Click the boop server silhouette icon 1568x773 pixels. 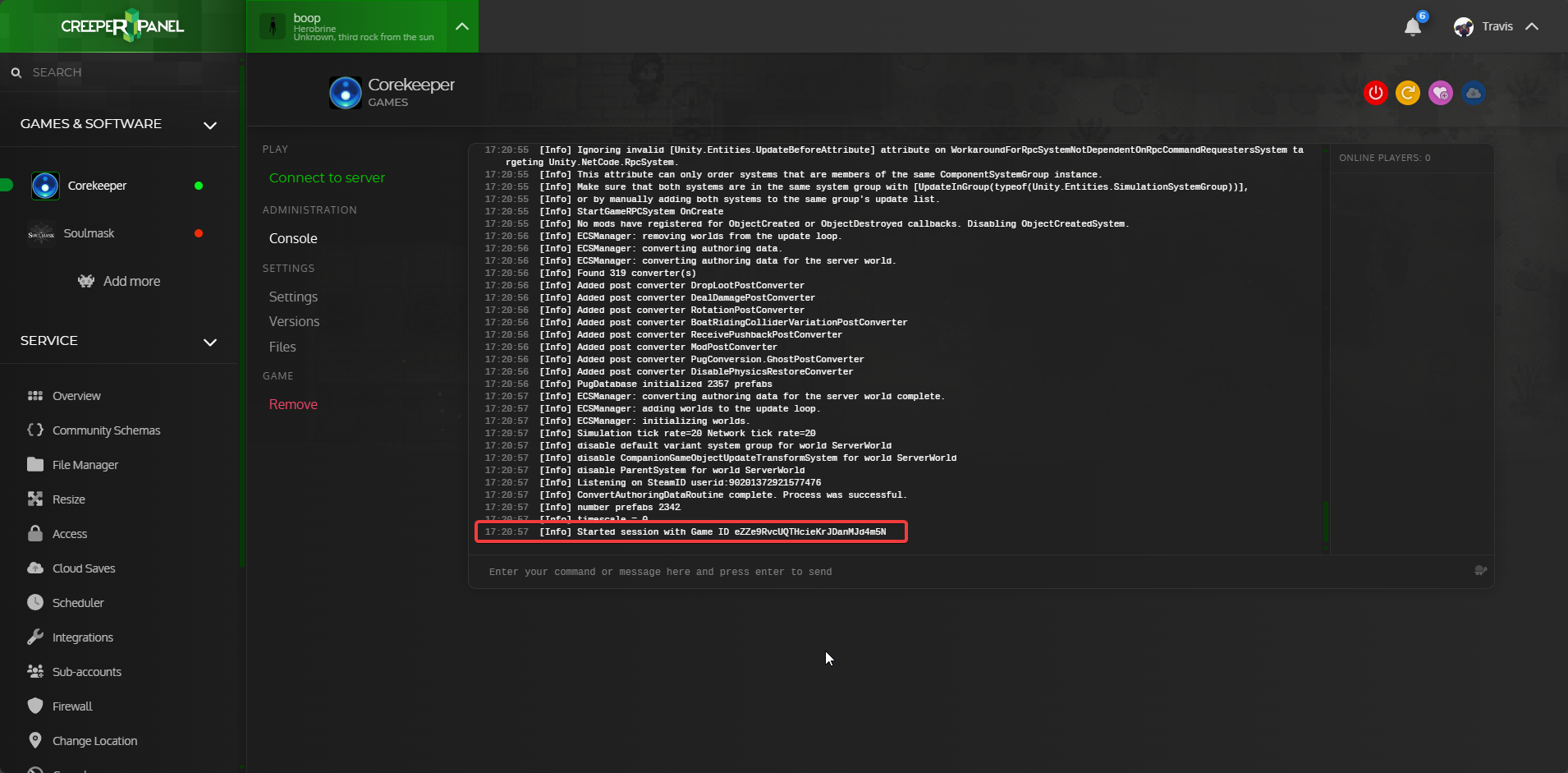(273, 26)
